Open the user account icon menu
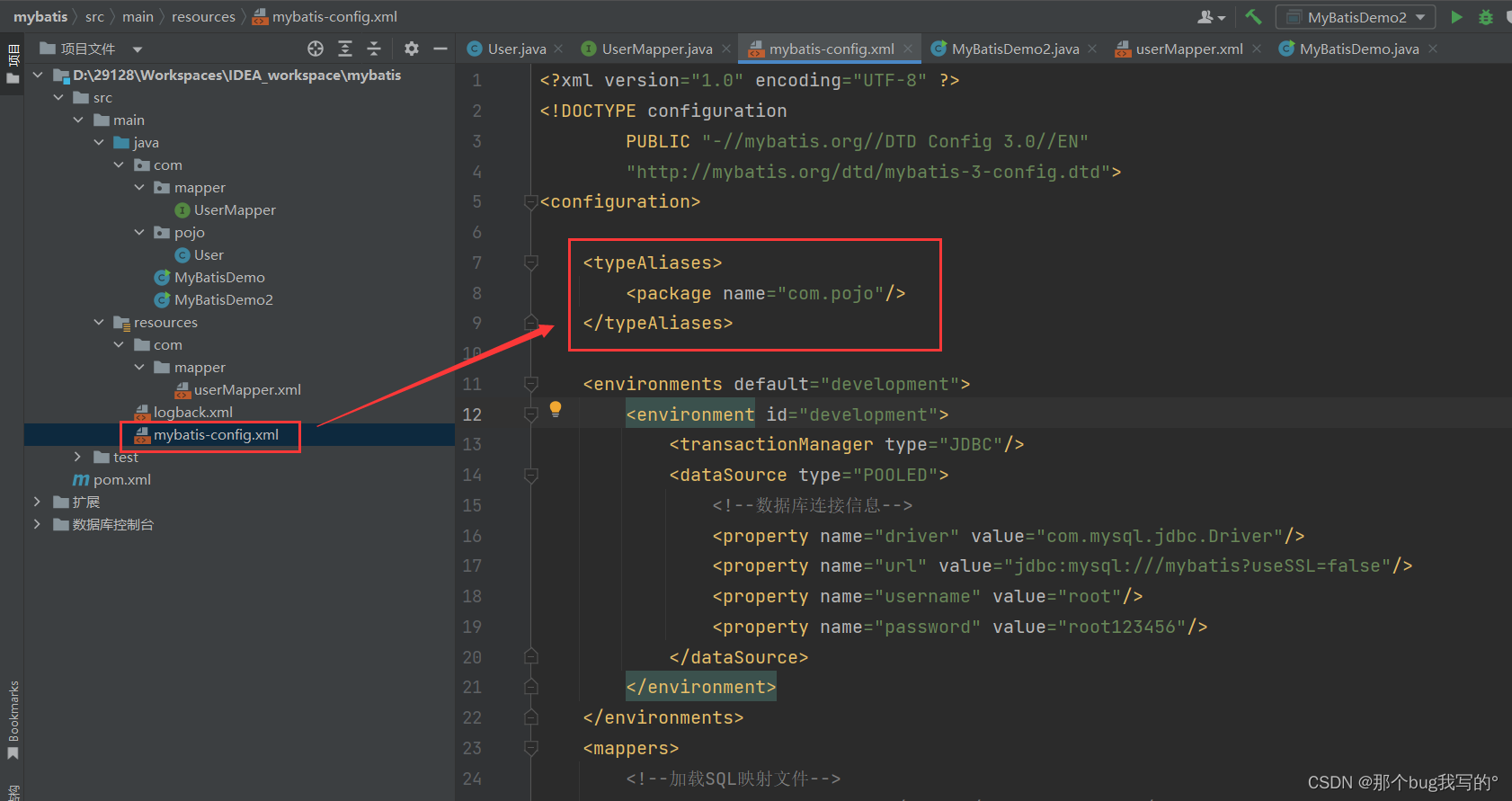This screenshot has height=801, width=1512. [x=1211, y=16]
